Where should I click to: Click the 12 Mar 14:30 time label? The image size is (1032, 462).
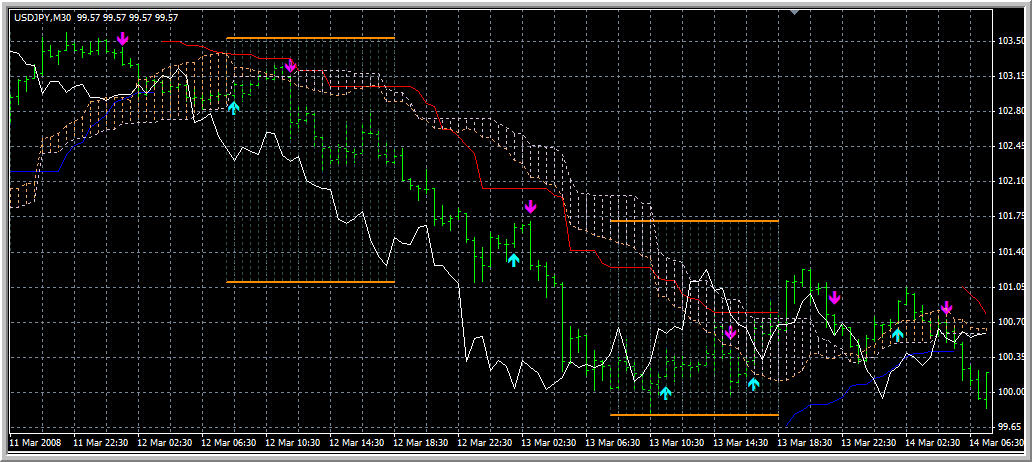356,443
